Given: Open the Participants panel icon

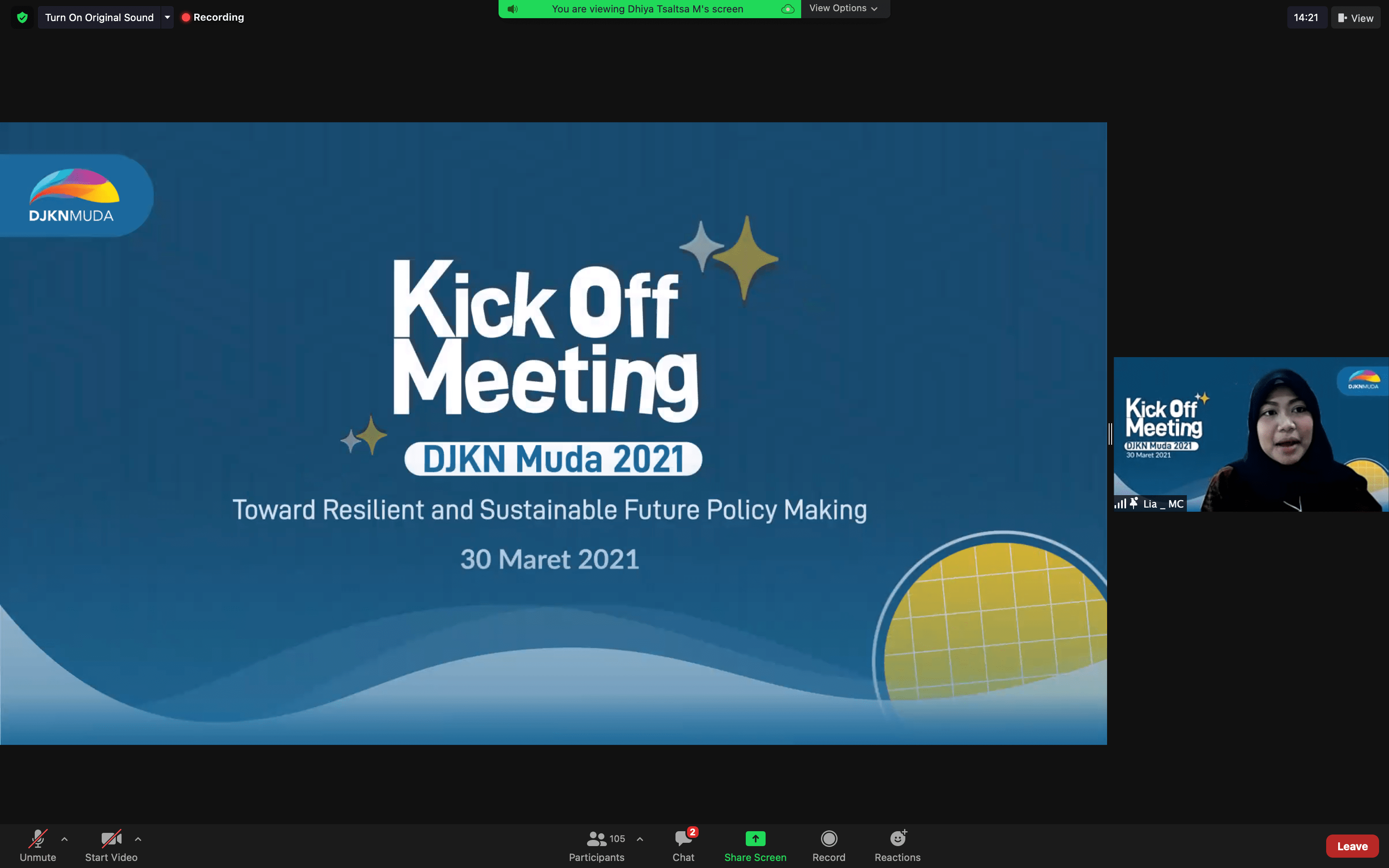Looking at the screenshot, I should click(597, 839).
